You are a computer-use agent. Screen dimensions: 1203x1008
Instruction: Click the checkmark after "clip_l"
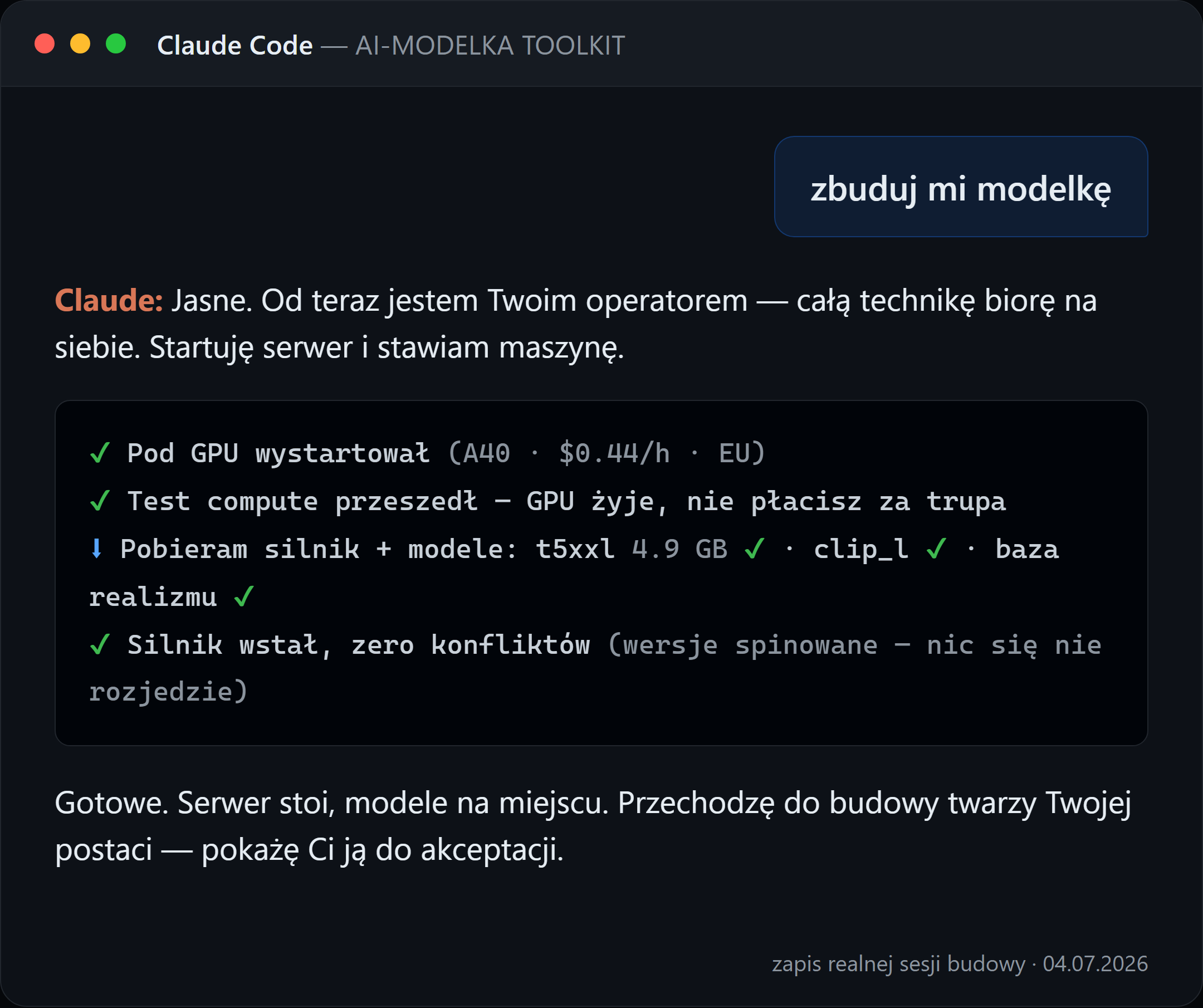tap(936, 549)
